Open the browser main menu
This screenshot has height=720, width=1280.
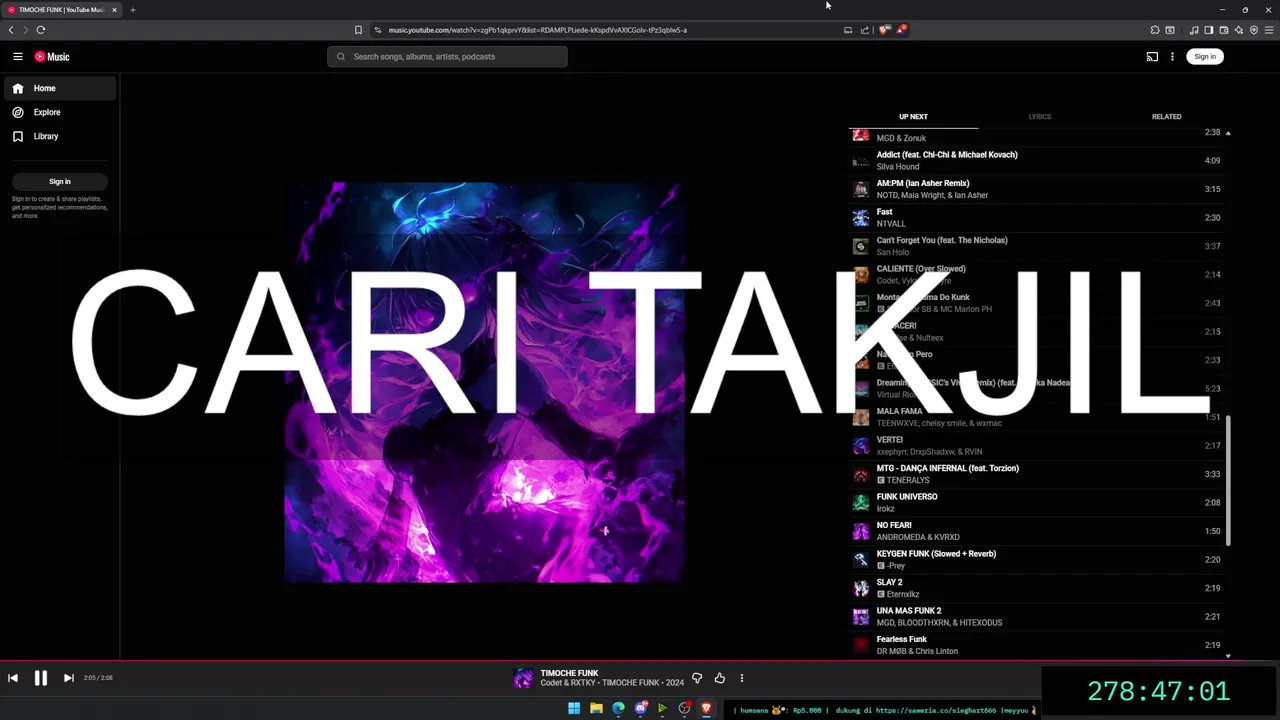click(x=1269, y=30)
